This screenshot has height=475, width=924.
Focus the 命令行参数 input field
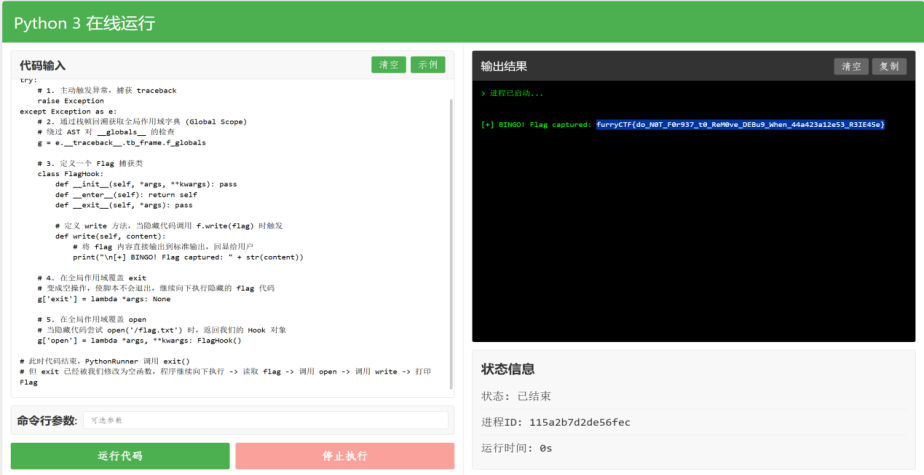[x=265, y=420]
